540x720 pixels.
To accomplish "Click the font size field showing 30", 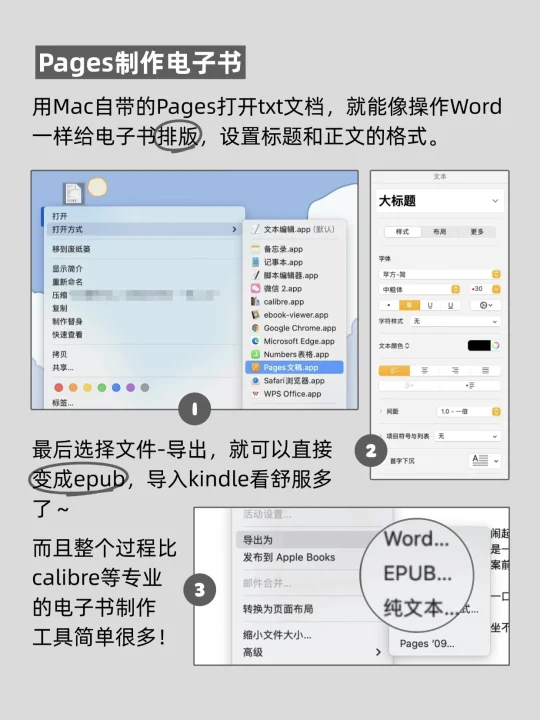I will coord(479,289).
